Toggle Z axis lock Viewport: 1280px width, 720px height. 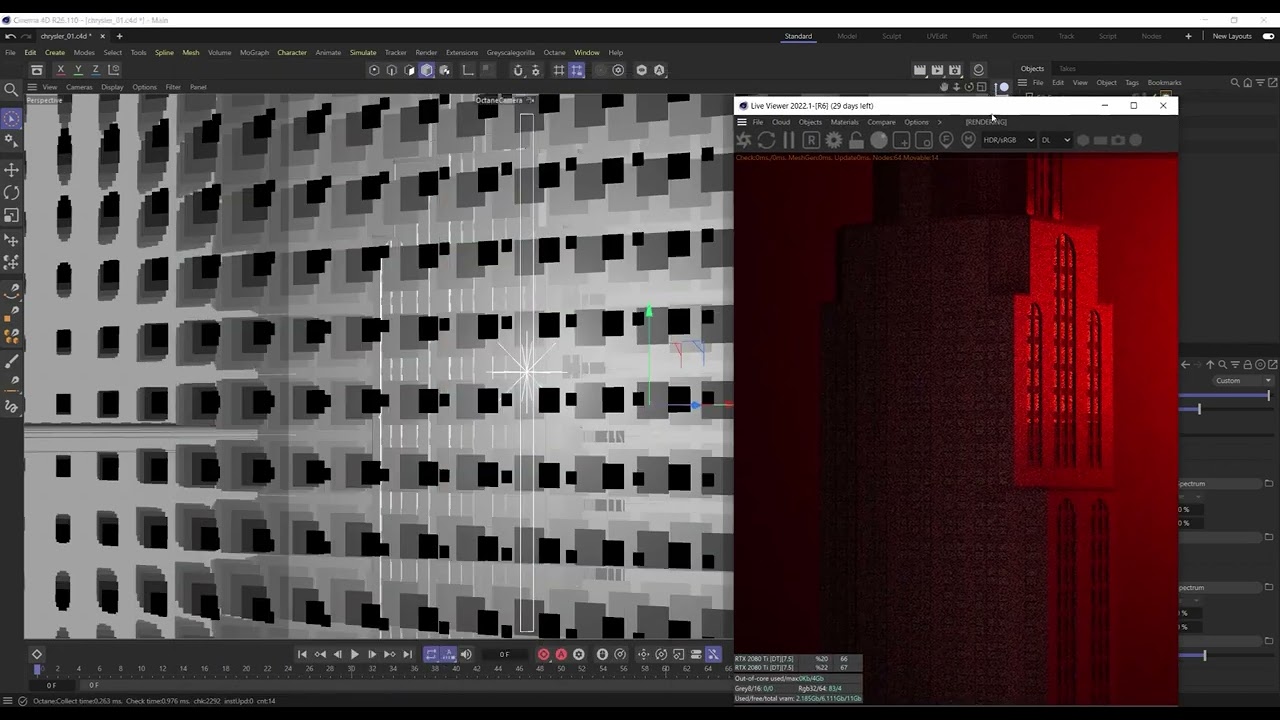[95, 70]
